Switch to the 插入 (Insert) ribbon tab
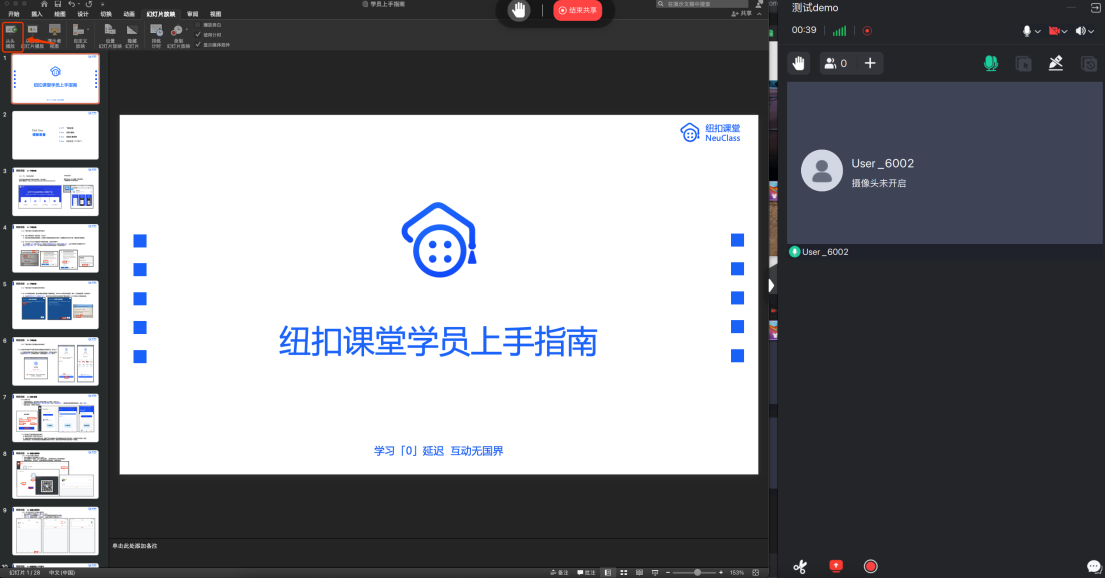 click(x=37, y=14)
